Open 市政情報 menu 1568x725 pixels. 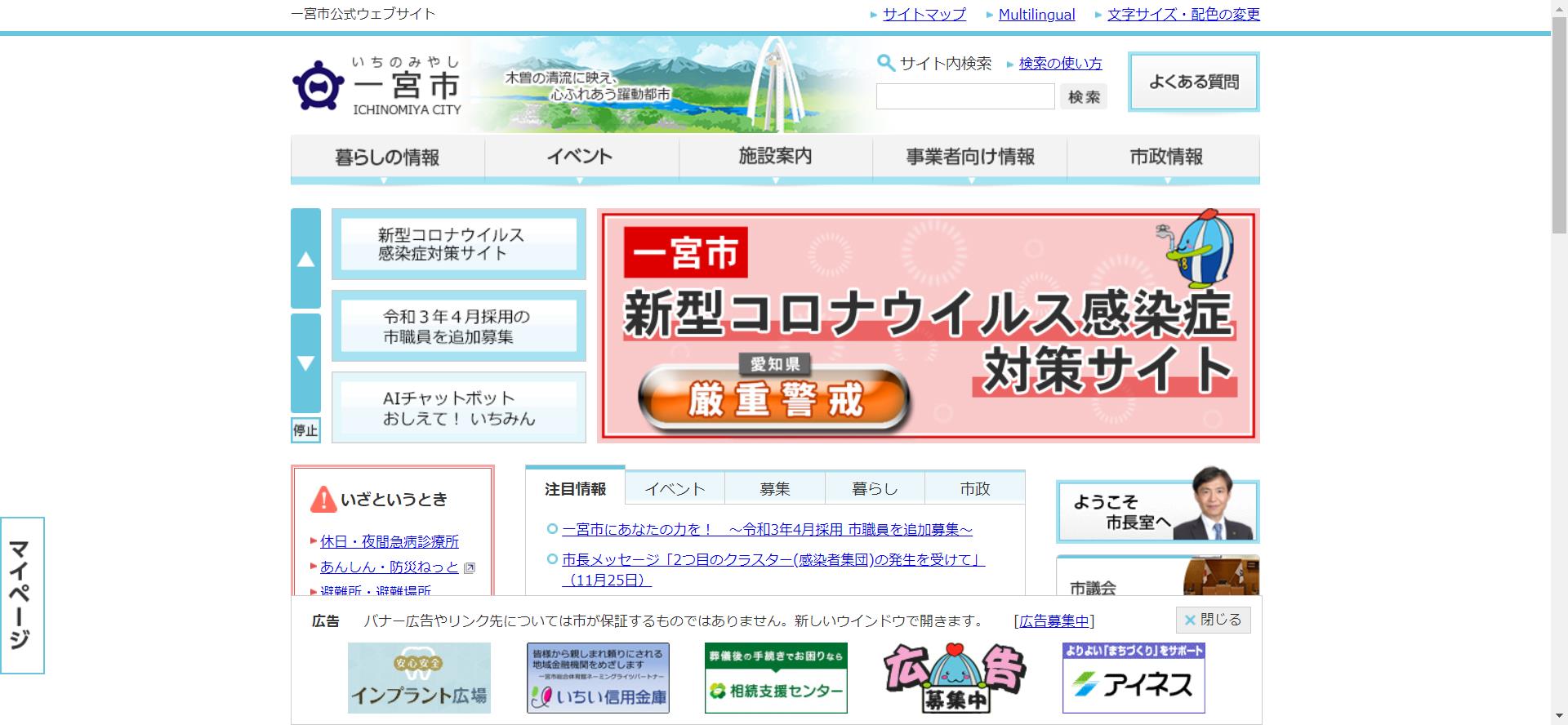(1164, 158)
